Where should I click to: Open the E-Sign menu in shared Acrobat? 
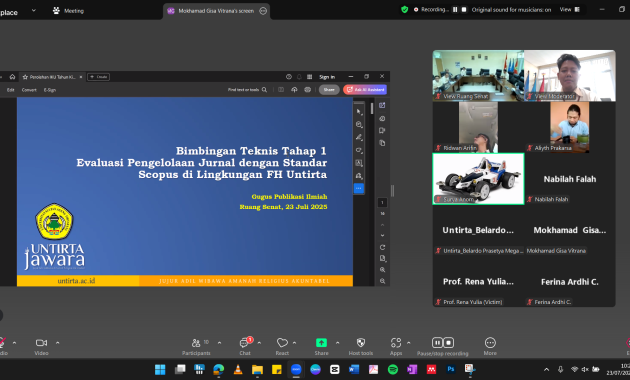(x=50, y=90)
